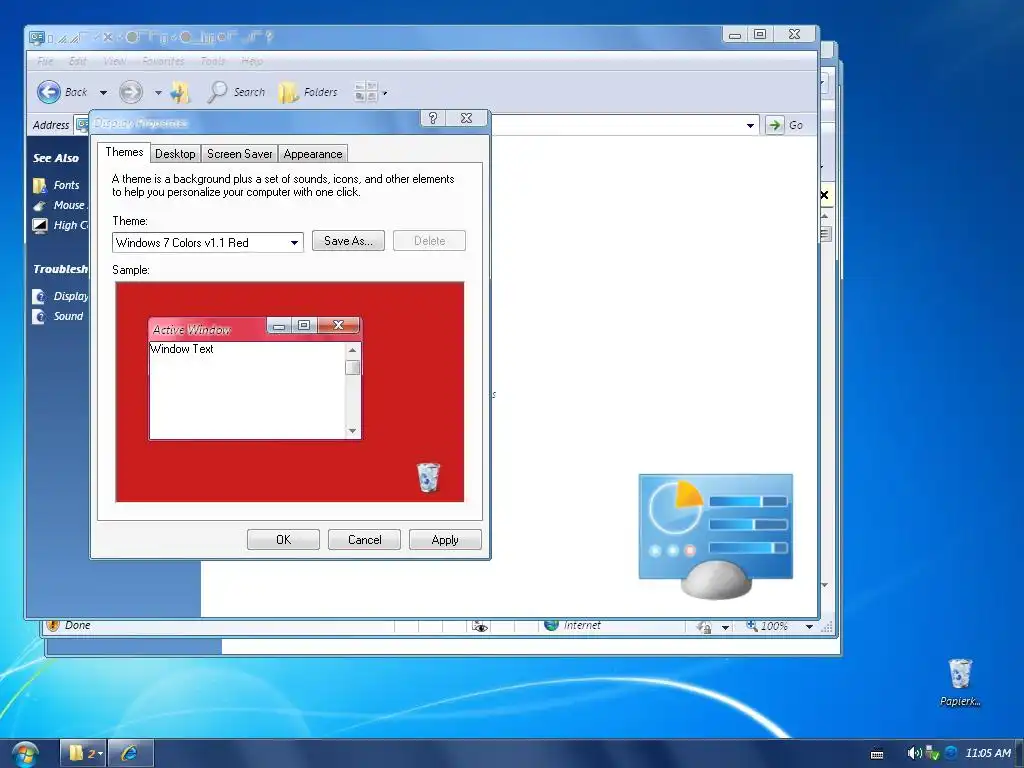This screenshot has width=1024, height=768.
Task: Expand the Forward button history arrow
Action: tap(158, 93)
